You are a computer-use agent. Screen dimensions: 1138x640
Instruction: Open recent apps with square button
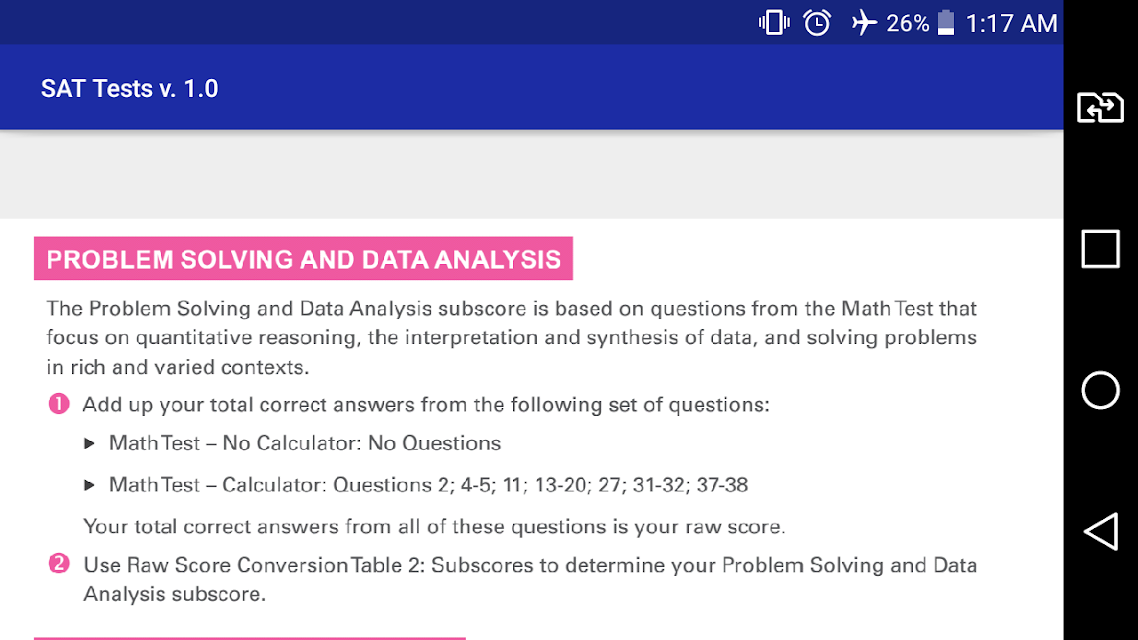(1100, 249)
